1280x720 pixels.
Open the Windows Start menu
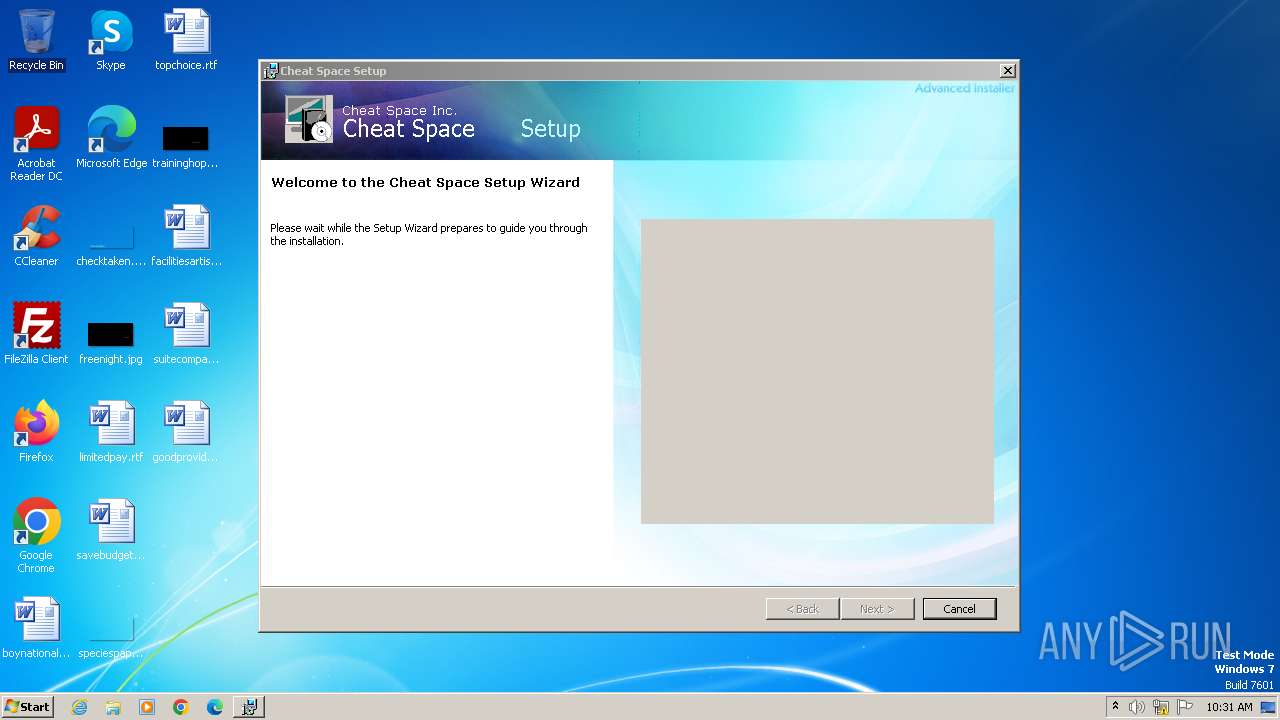point(28,707)
